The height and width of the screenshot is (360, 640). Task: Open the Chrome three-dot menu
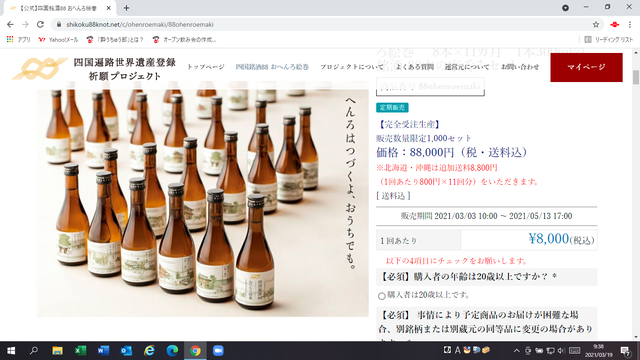(x=630, y=24)
